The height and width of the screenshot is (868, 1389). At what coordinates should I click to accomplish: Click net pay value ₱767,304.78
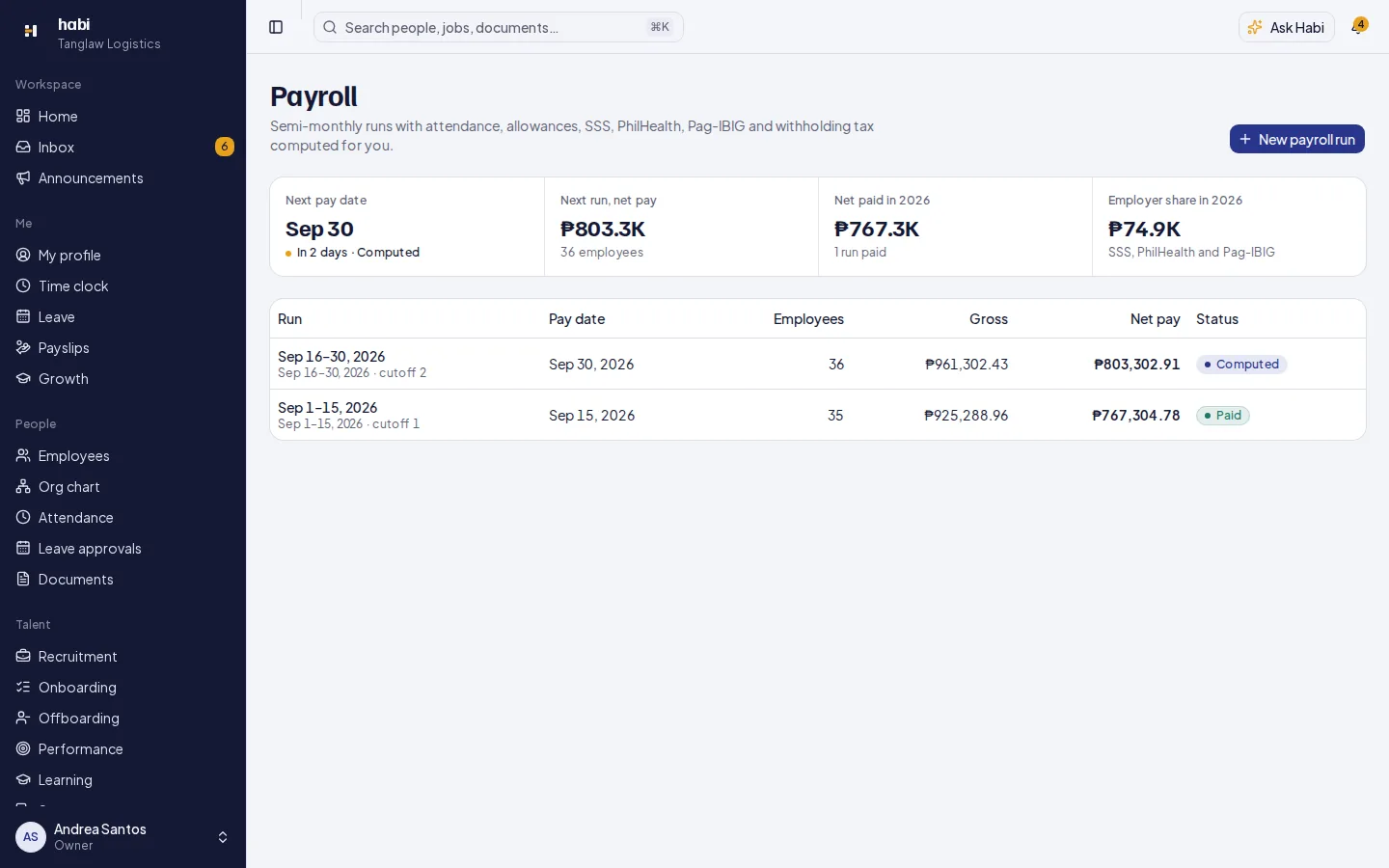click(x=1136, y=416)
